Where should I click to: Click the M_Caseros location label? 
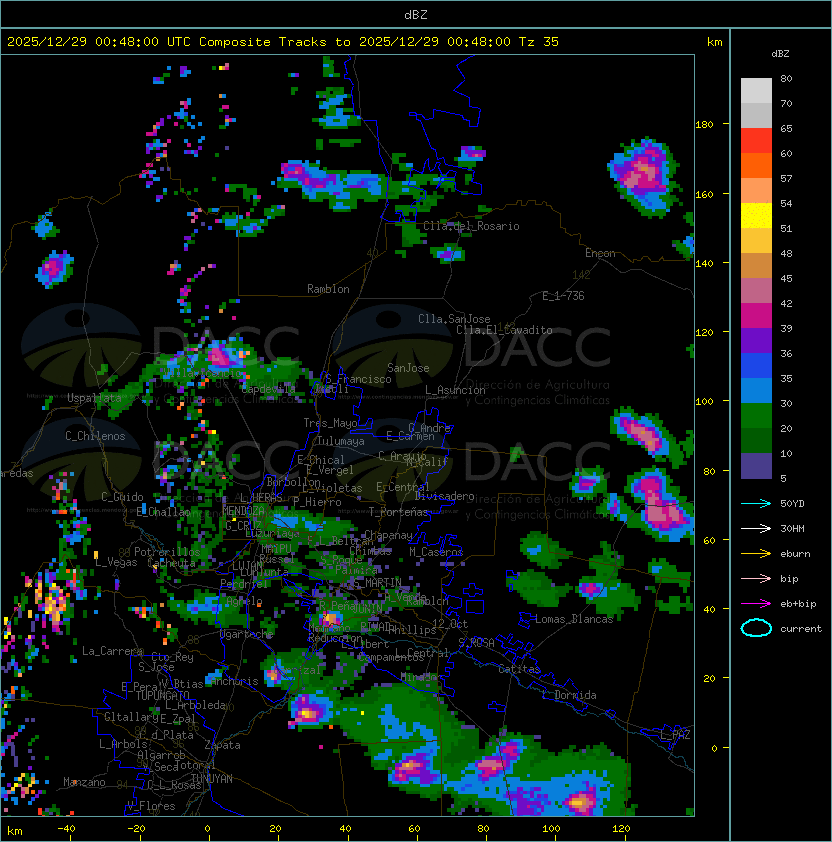click(x=436, y=551)
